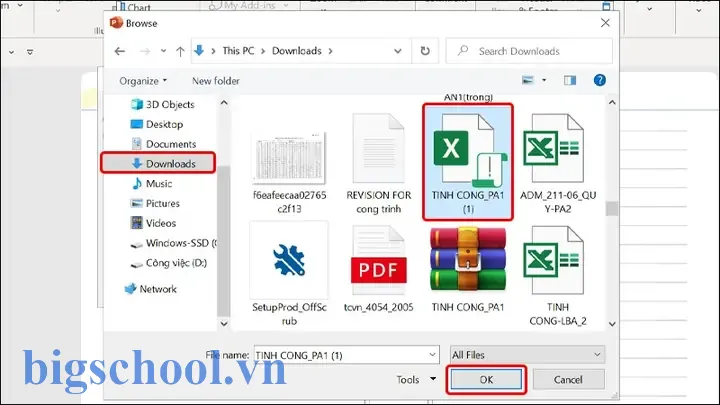
Task: Click the New folder button
Action: pos(216,81)
